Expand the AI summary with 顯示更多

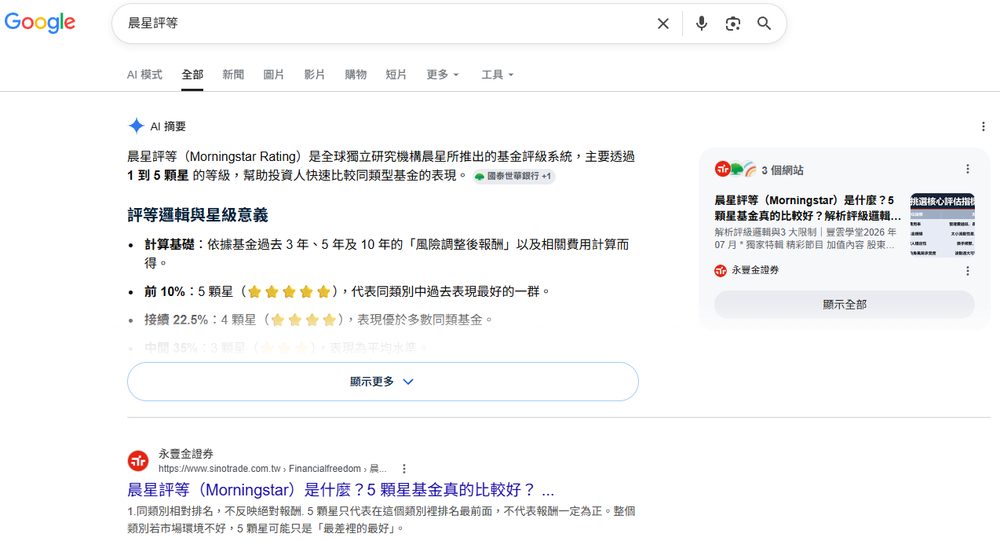(x=383, y=382)
